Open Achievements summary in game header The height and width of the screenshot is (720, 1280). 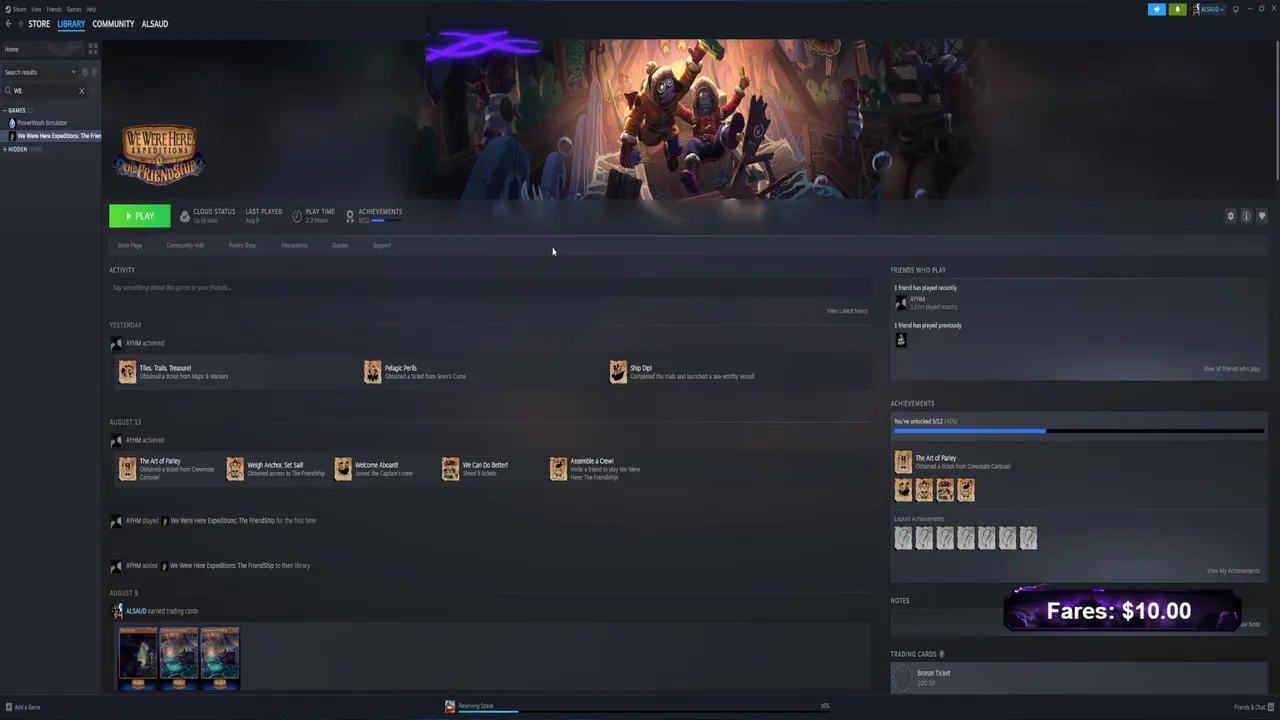pyautogui.click(x=374, y=216)
